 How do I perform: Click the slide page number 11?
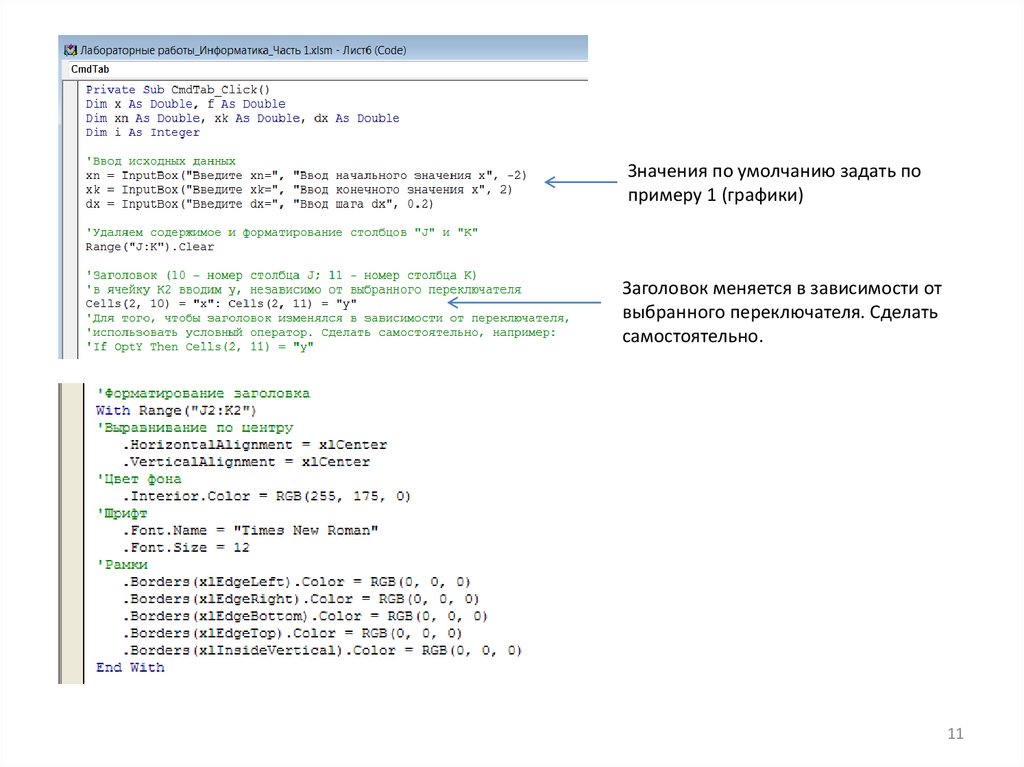coord(955,734)
